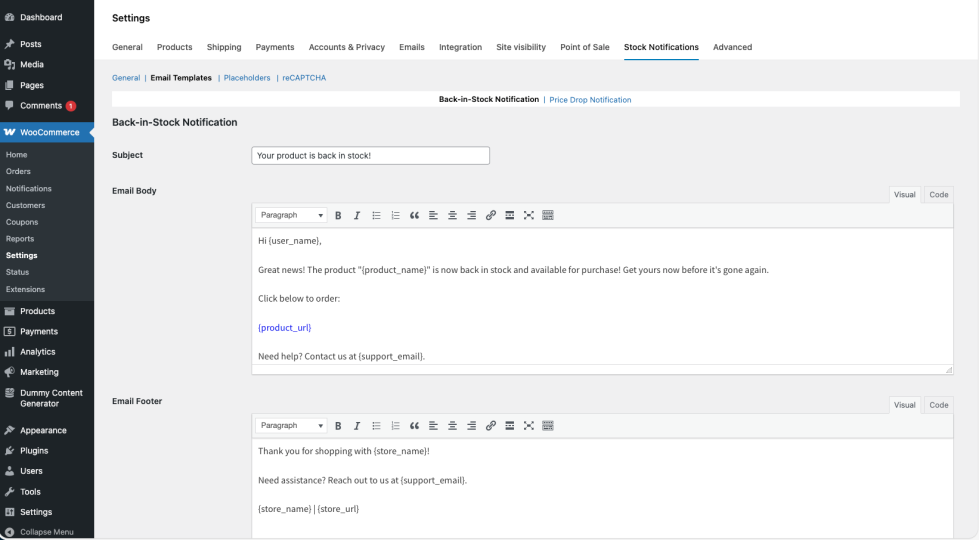Open Comments in the admin sidebar
This screenshot has height=540, width=979.
pos(47,106)
